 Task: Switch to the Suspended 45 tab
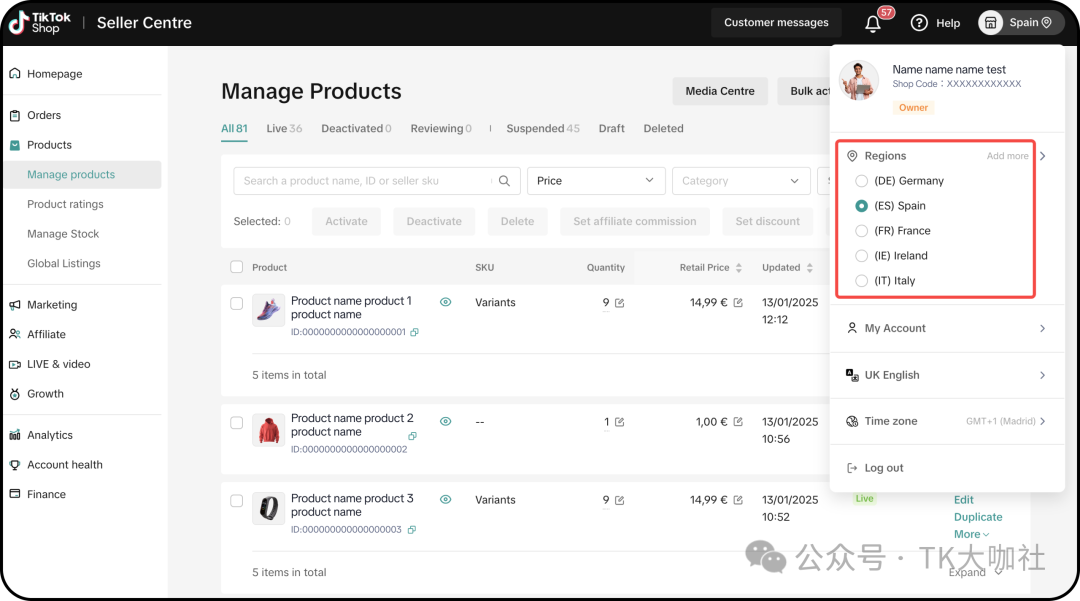pos(543,129)
